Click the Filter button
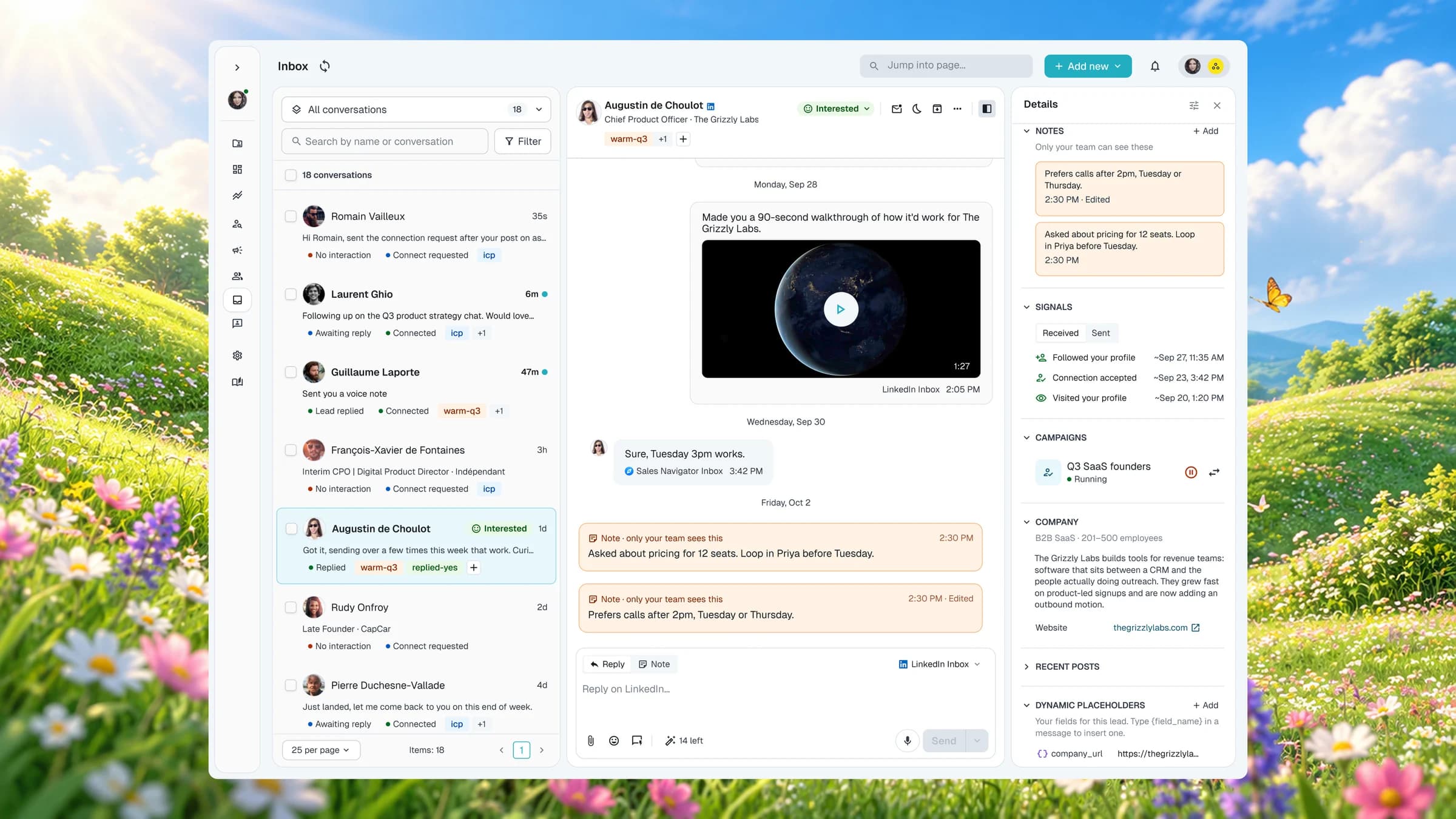Screen dimensions: 1456x819 [x=522, y=141]
